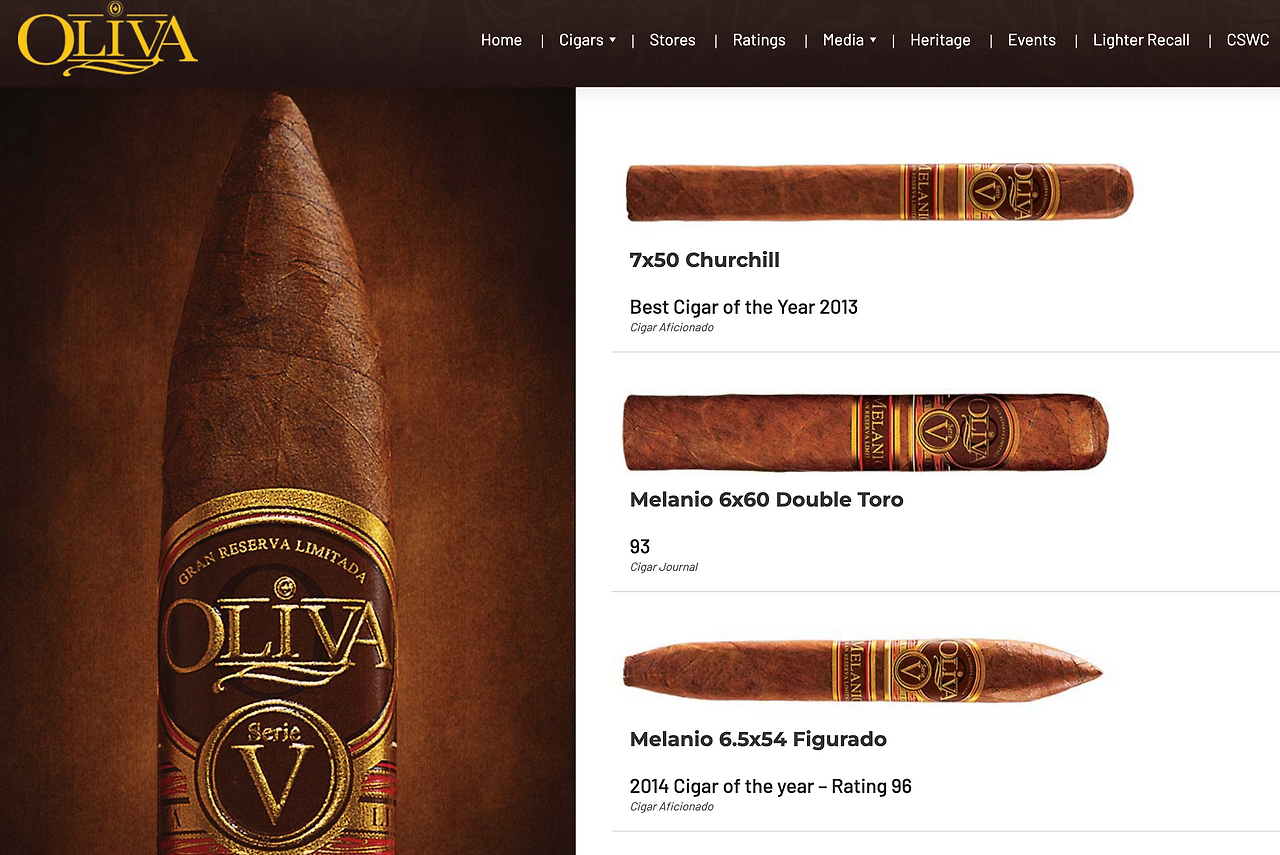Click the Oliva logo in the header

click(108, 41)
